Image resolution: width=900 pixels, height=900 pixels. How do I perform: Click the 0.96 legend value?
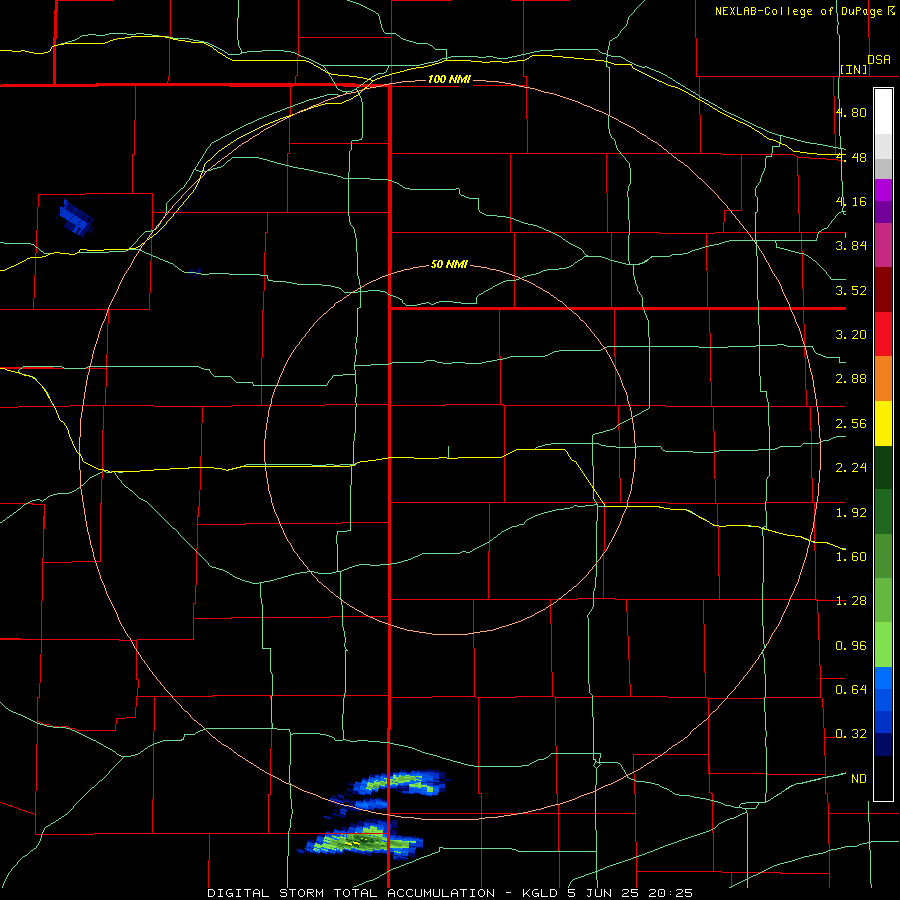(851, 646)
